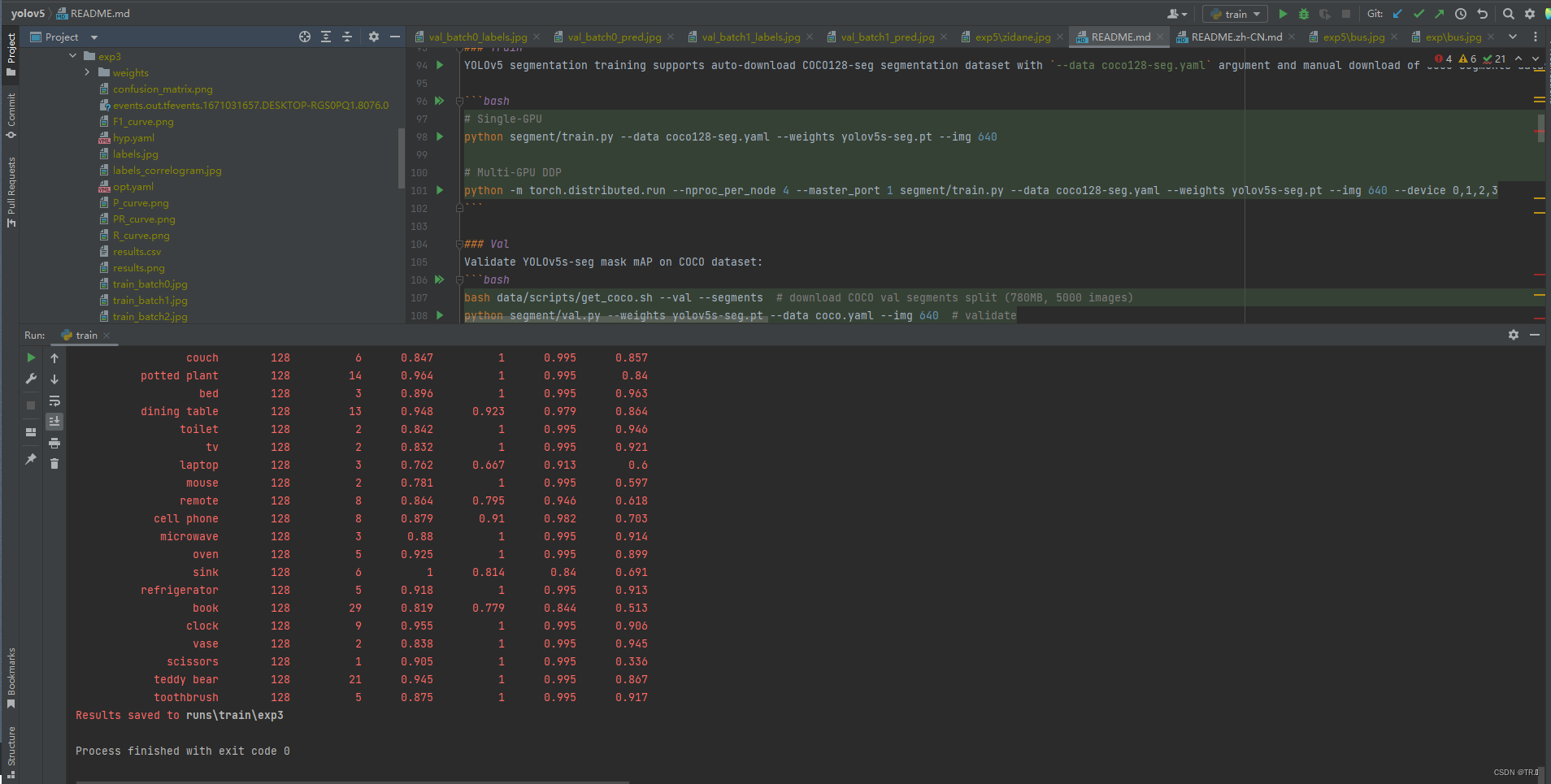Click the yolov5 breadcrumb
This screenshot has height=784, width=1551.
[28, 14]
